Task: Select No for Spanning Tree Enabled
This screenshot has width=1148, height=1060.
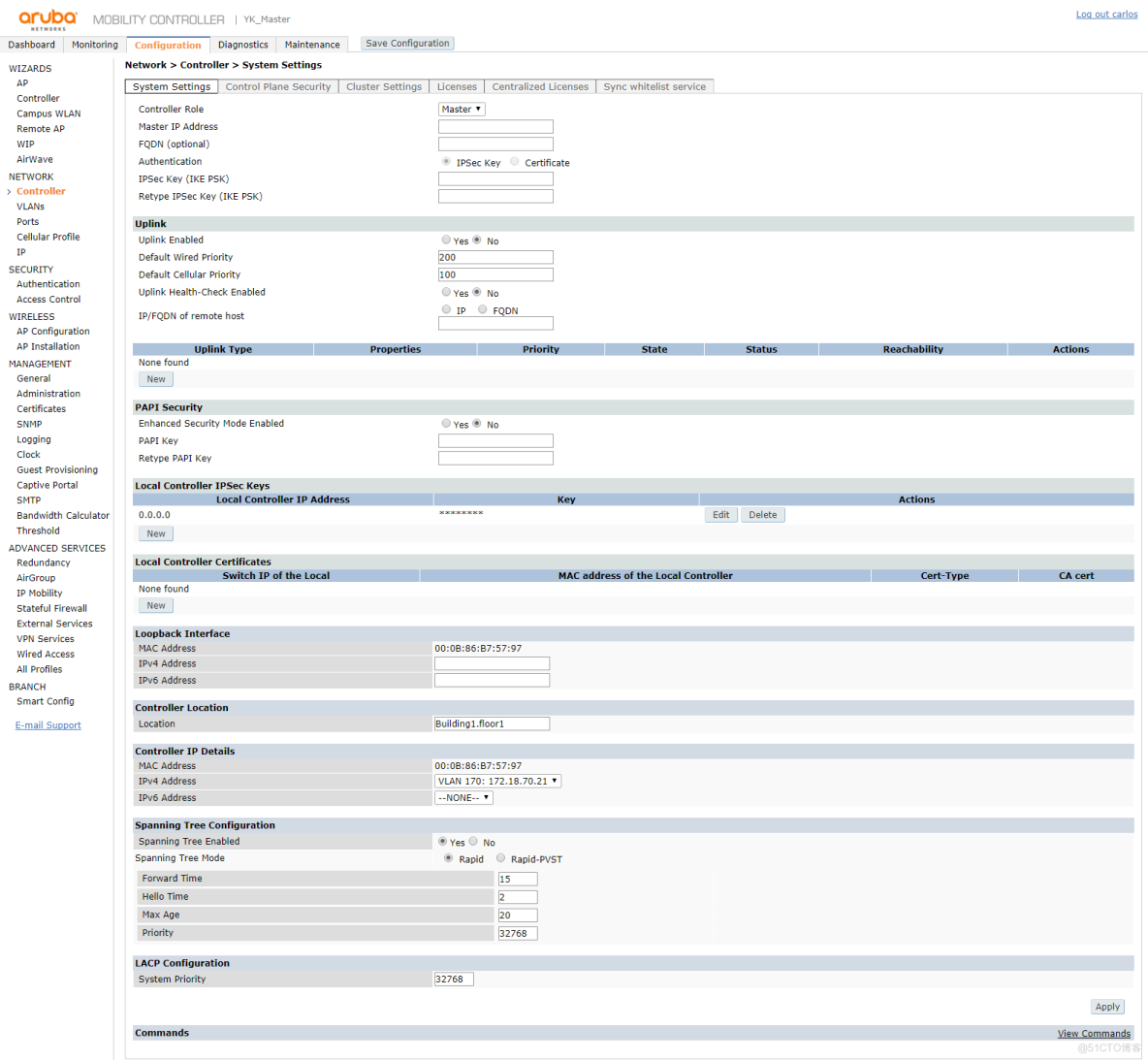Action: pyautogui.click(x=473, y=842)
